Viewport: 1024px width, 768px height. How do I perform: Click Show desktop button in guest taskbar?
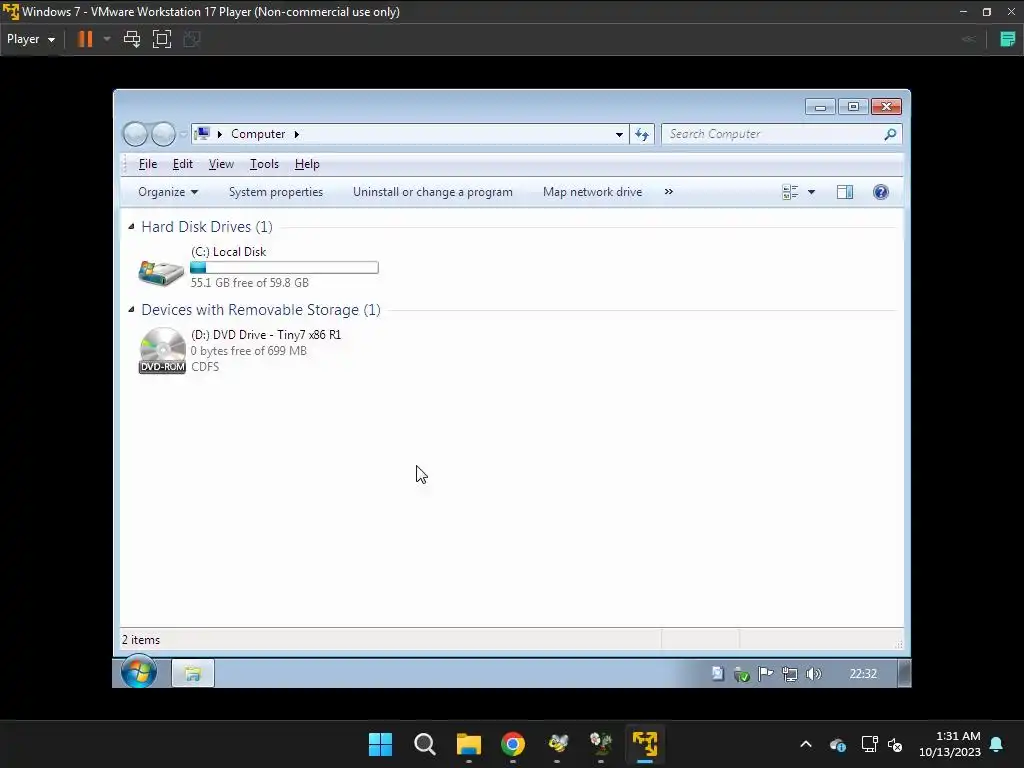pos(904,673)
